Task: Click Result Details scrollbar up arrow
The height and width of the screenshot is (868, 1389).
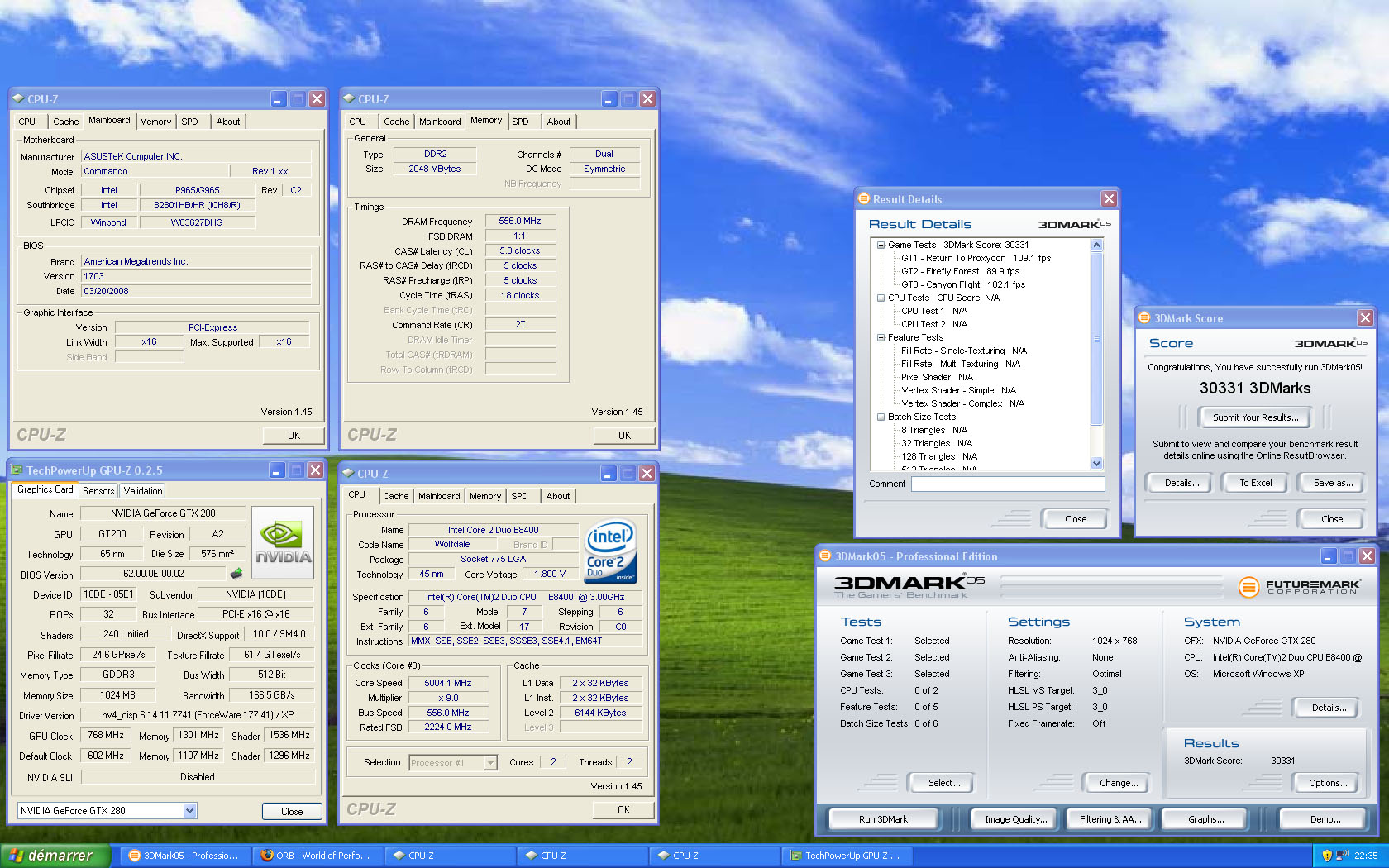Action: click(x=1097, y=245)
